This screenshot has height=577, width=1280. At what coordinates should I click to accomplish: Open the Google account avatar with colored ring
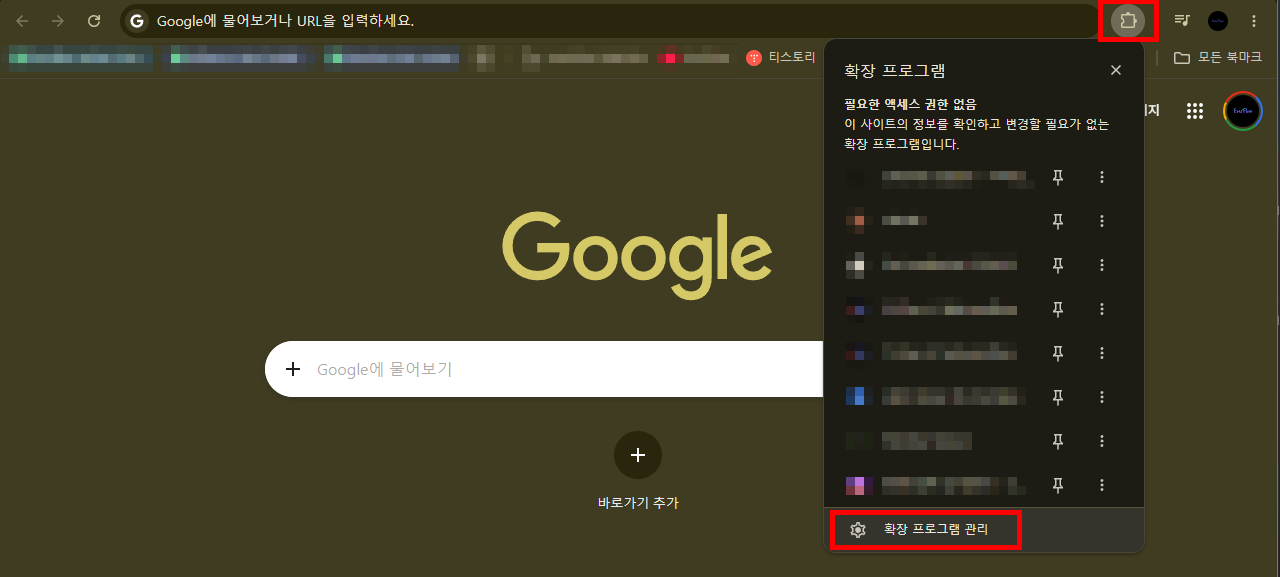(x=1243, y=111)
